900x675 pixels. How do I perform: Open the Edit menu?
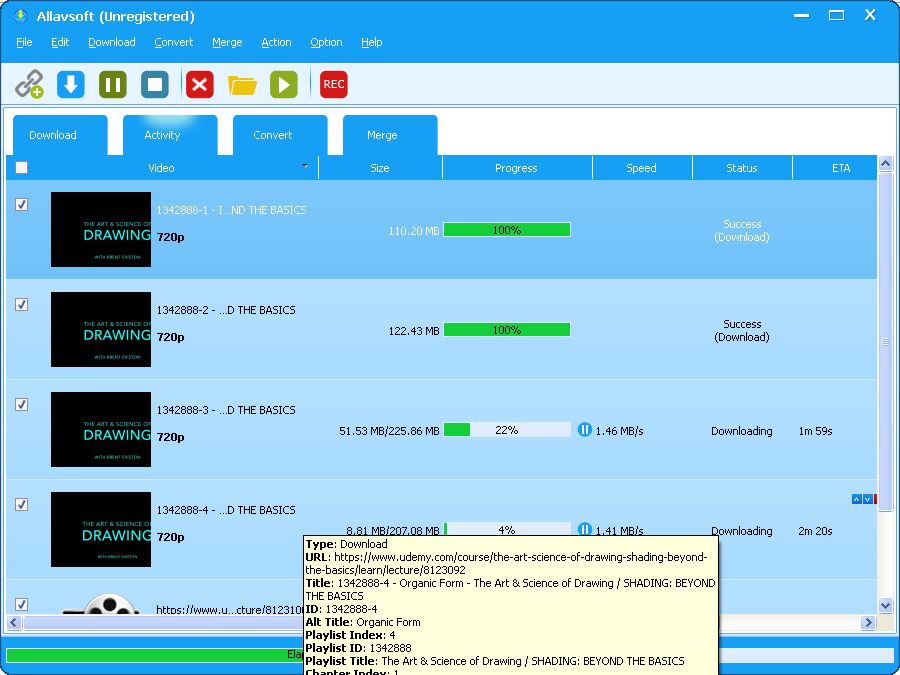pyautogui.click(x=60, y=42)
